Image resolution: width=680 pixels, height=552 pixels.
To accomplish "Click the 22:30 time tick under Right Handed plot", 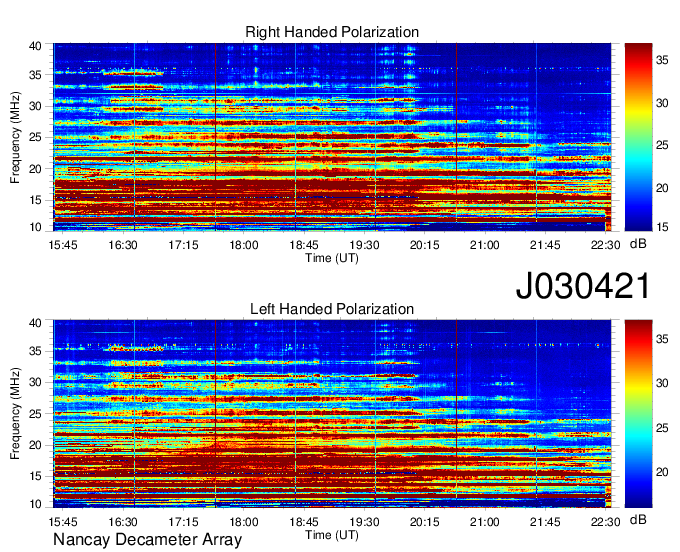I will (605, 245).
